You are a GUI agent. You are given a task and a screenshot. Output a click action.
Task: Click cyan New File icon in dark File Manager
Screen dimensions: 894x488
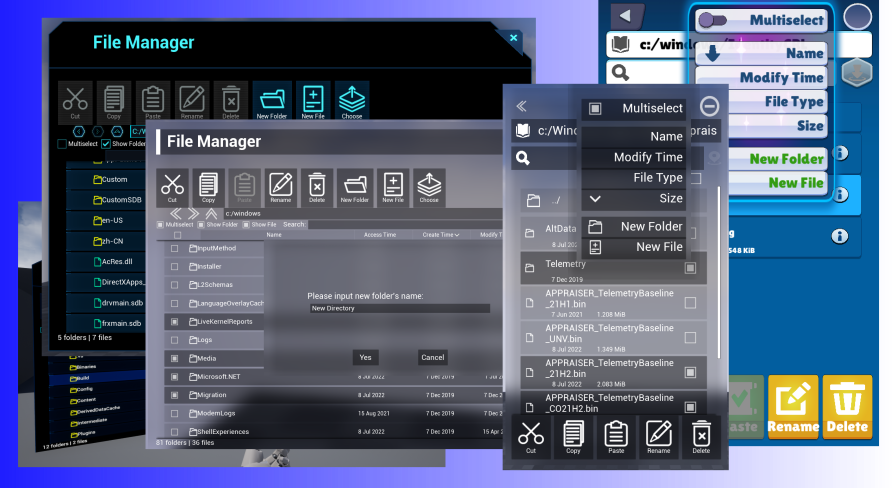[x=312, y=101]
